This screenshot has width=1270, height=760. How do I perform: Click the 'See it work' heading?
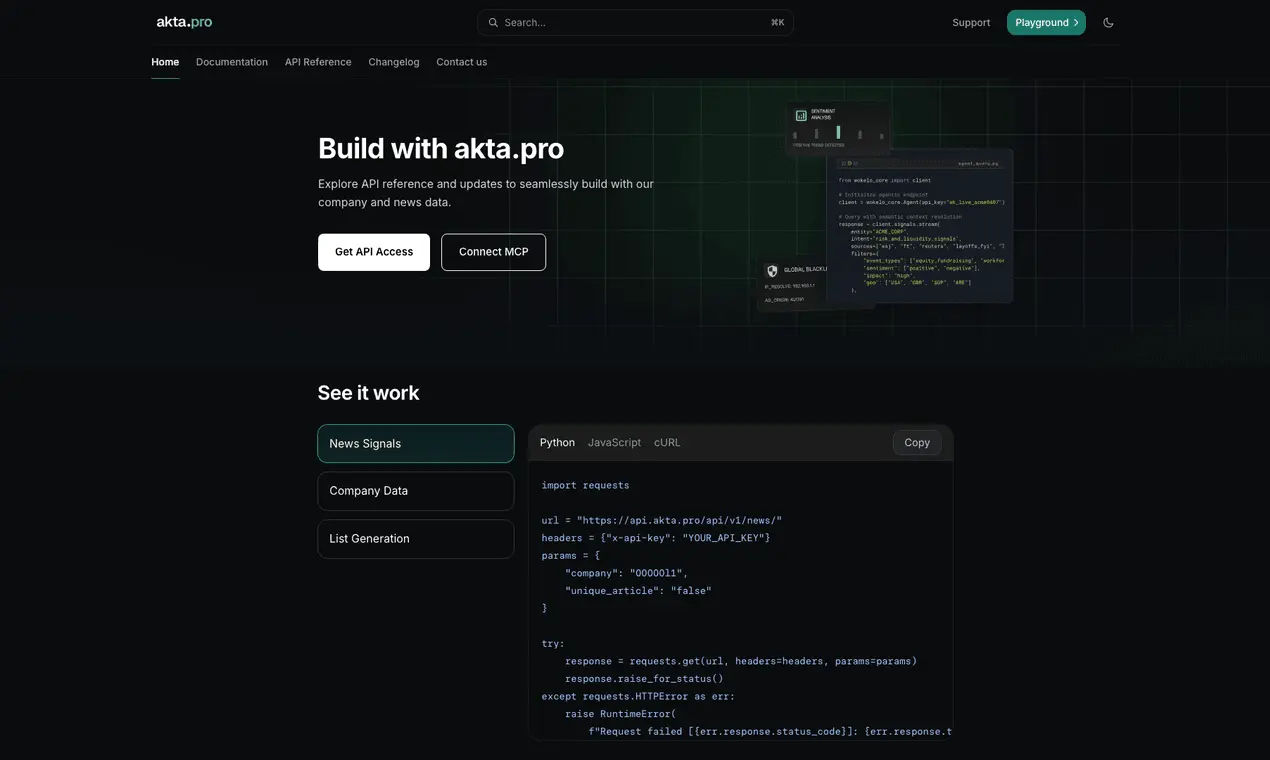click(x=369, y=393)
